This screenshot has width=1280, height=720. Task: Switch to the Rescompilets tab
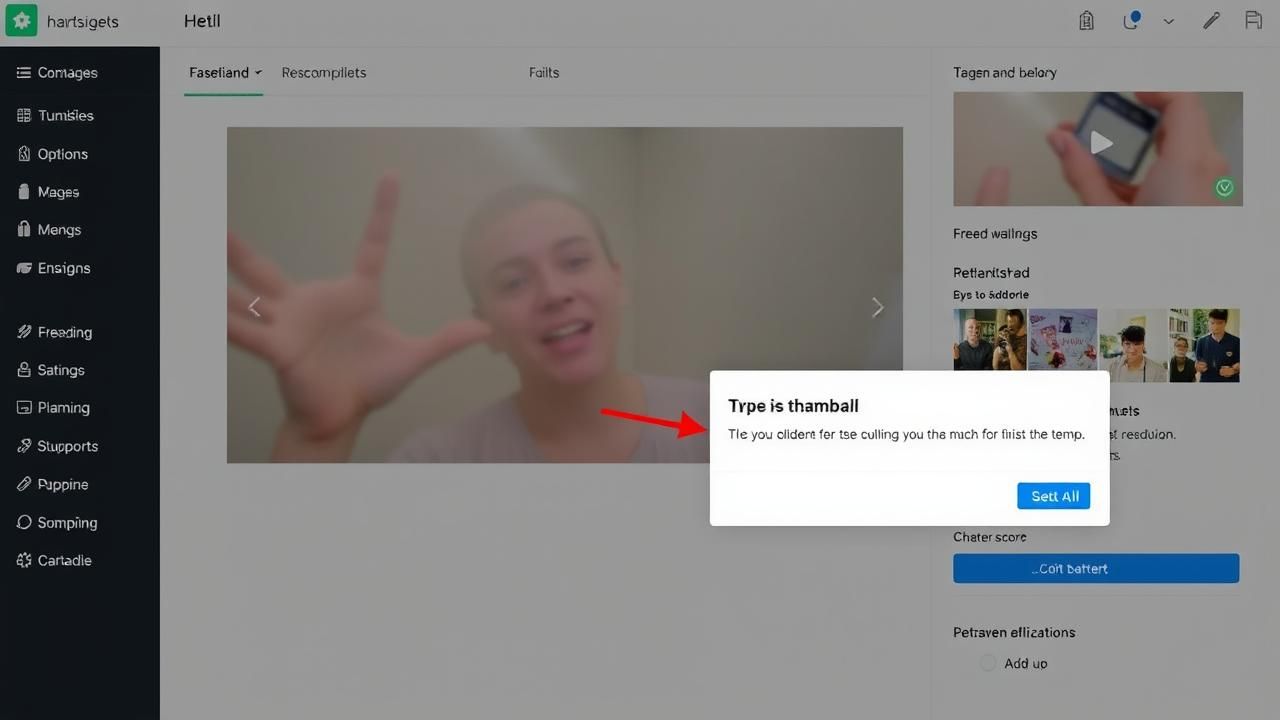(323, 73)
